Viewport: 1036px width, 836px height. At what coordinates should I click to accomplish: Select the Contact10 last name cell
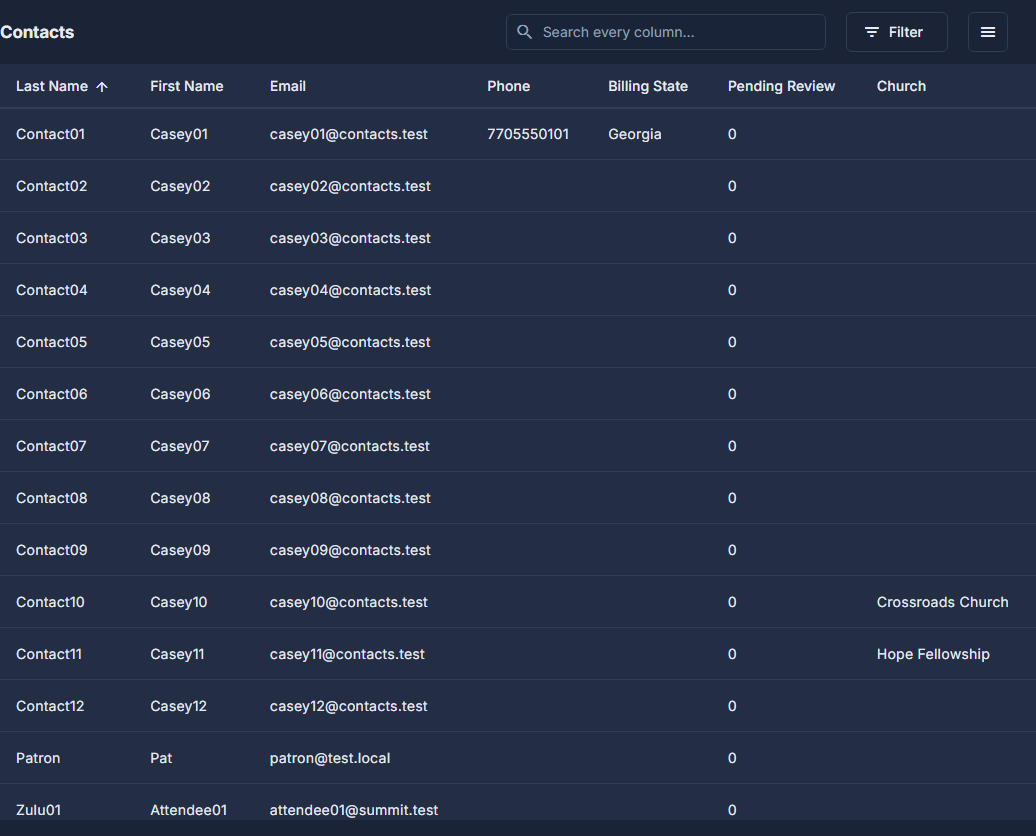tap(50, 602)
